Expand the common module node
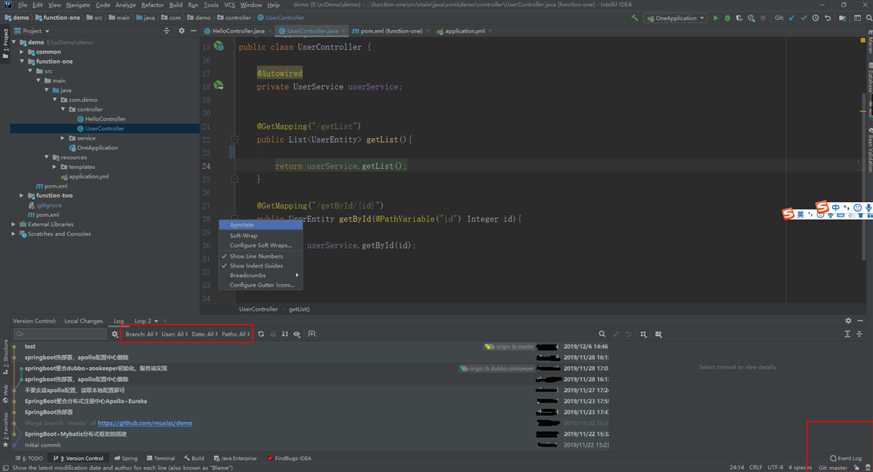Image resolution: width=873 pixels, height=472 pixels. (22, 52)
